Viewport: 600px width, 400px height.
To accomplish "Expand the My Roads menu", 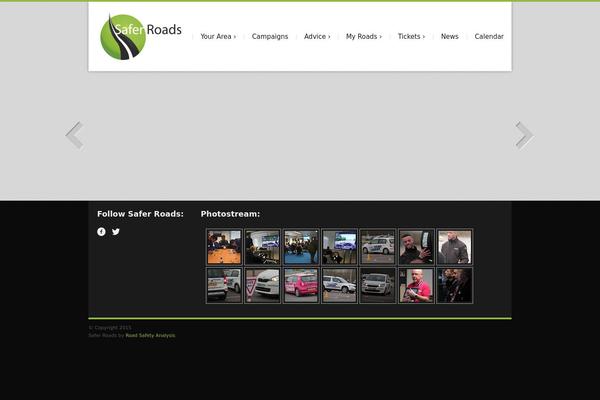I will [364, 36].
